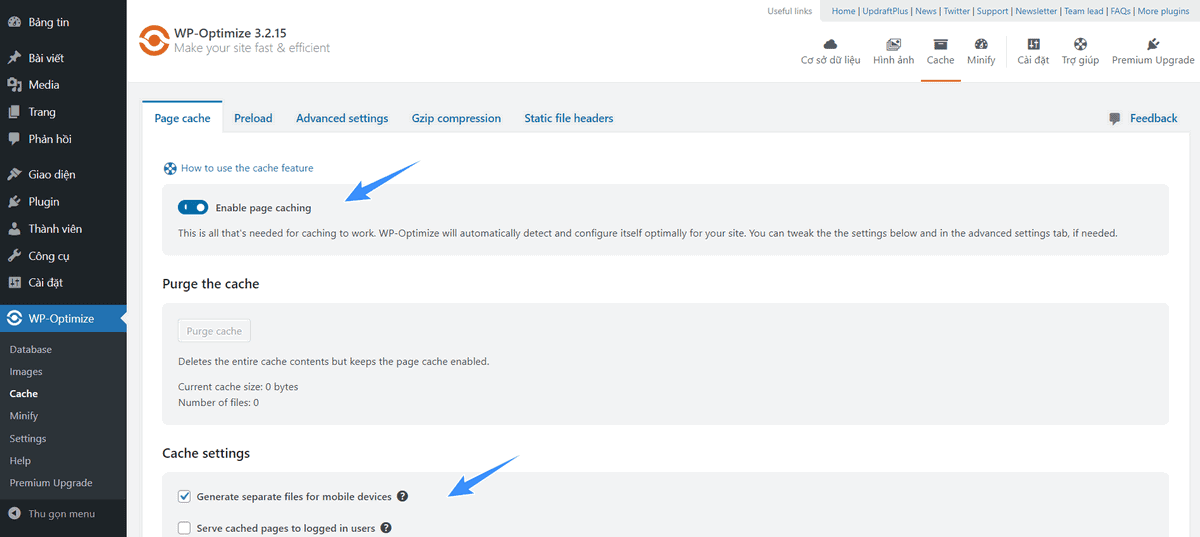
Task: Click the Phản hồi comments icon
Action: pos(14,139)
